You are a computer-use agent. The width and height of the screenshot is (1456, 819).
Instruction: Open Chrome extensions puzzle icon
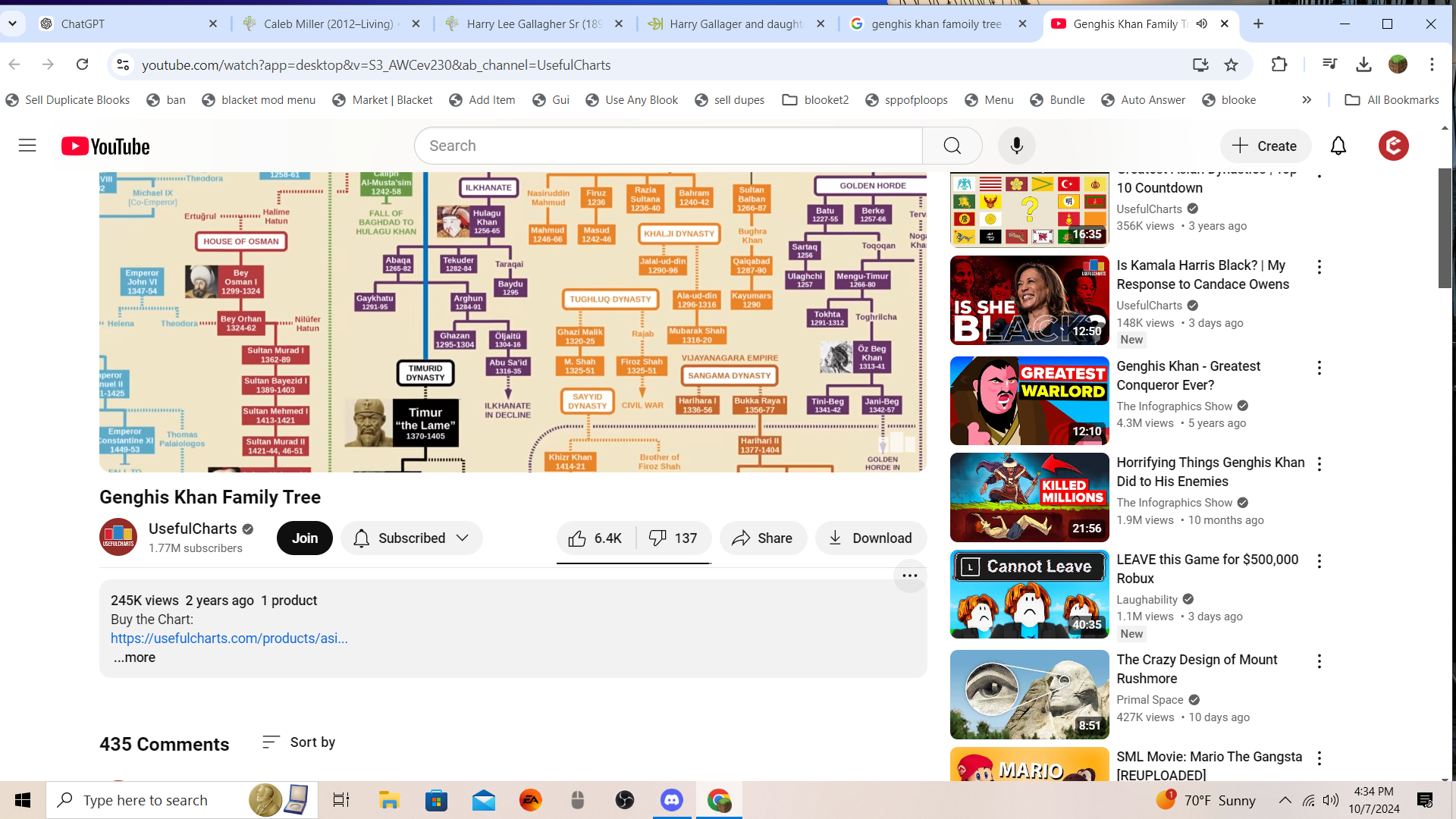[1279, 65]
